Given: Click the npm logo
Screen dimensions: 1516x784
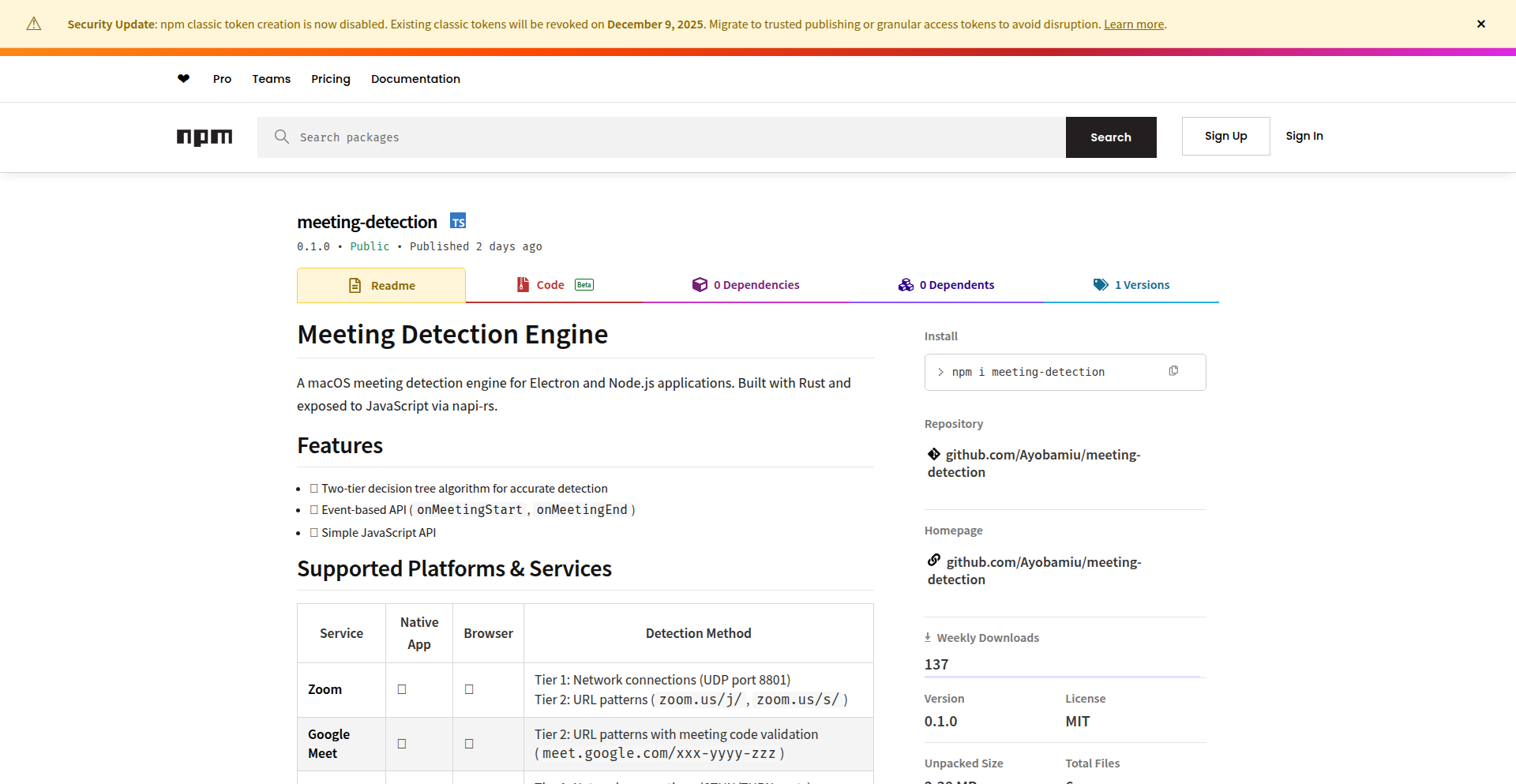Looking at the screenshot, I should (x=205, y=137).
